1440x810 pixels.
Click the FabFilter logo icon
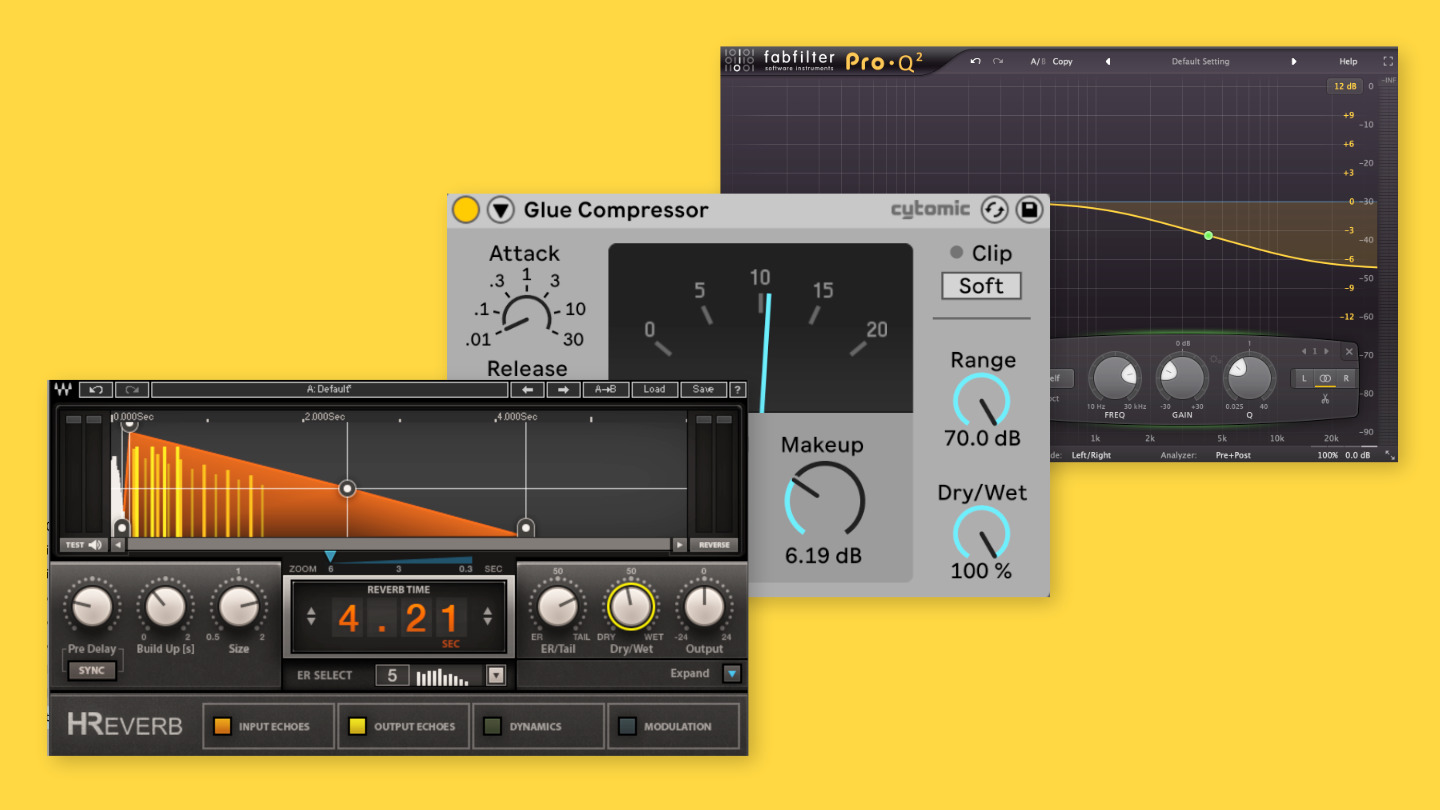tap(739, 60)
